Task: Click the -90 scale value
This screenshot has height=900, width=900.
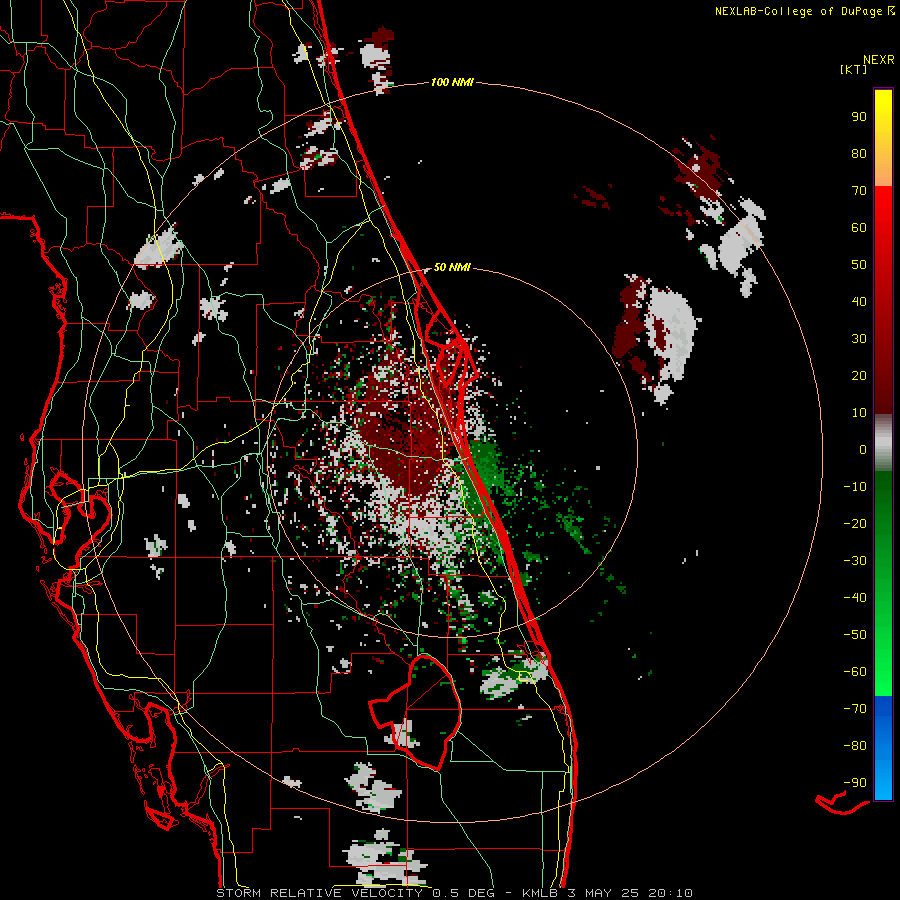Action: [x=855, y=783]
